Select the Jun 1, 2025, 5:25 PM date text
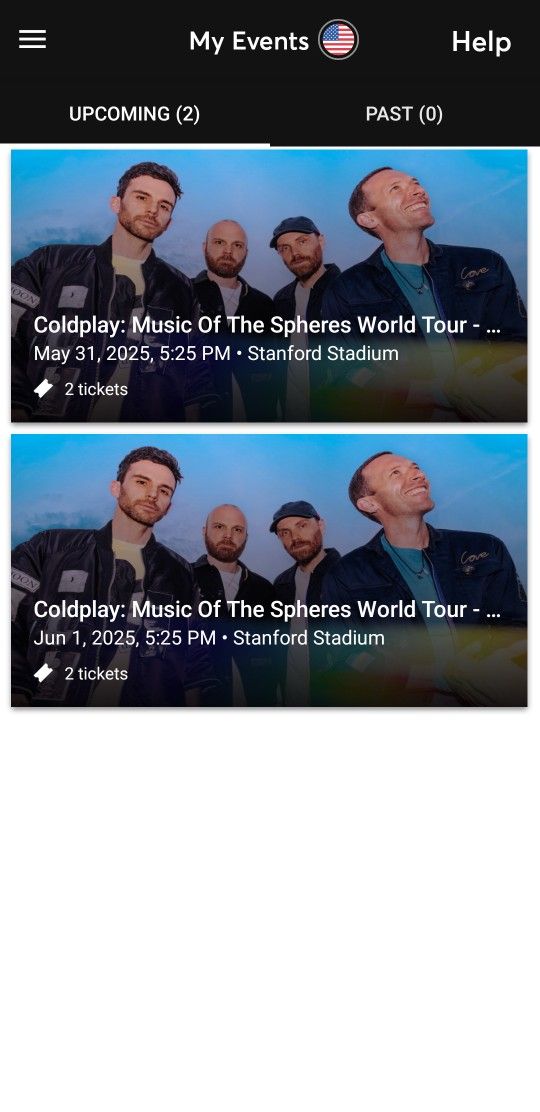540x1112 pixels. pyautogui.click(x=125, y=638)
